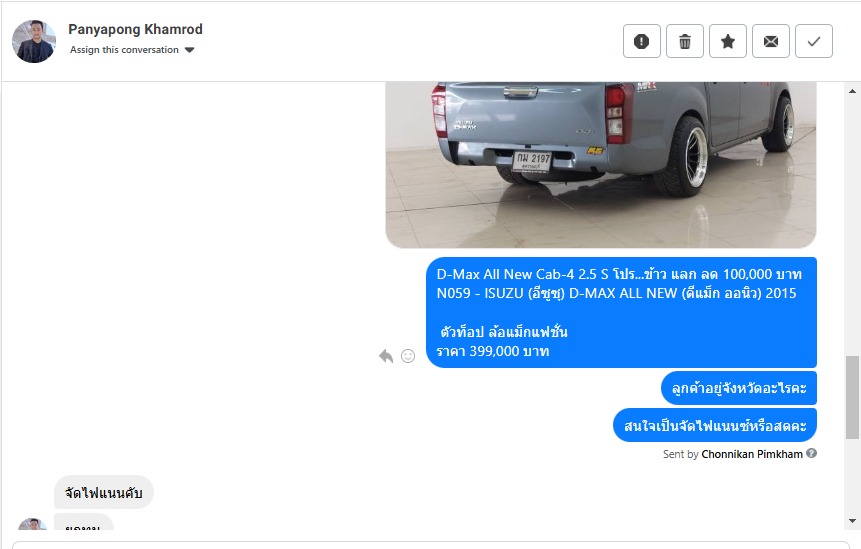Mark conversation as spam with exclamation icon
The height and width of the screenshot is (549, 861).
click(641, 41)
